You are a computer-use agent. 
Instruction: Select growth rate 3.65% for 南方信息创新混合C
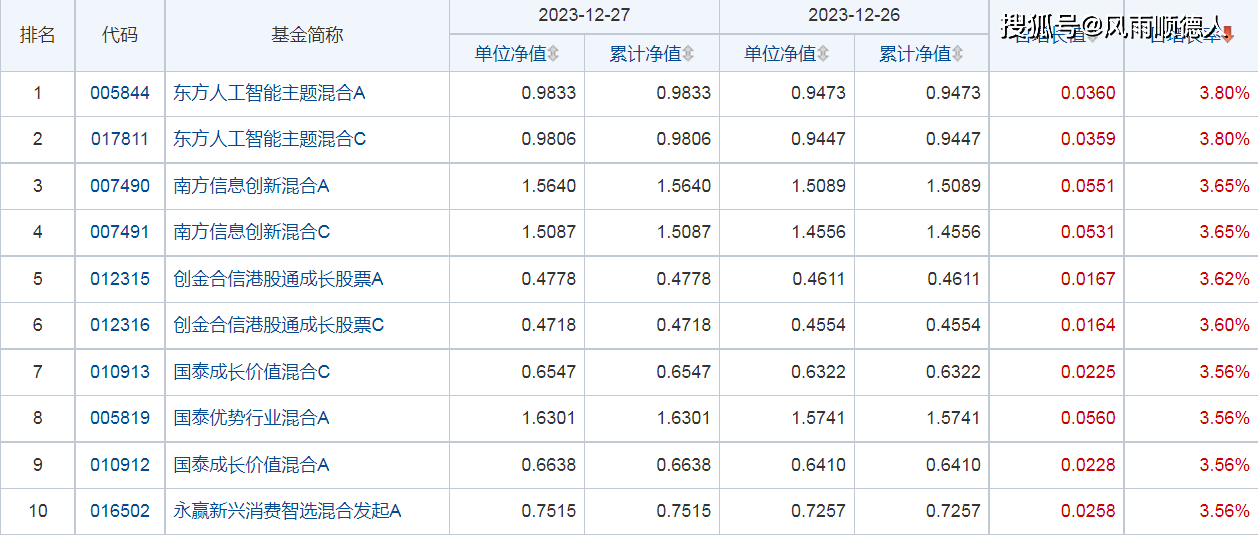(x=1225, y=232)
